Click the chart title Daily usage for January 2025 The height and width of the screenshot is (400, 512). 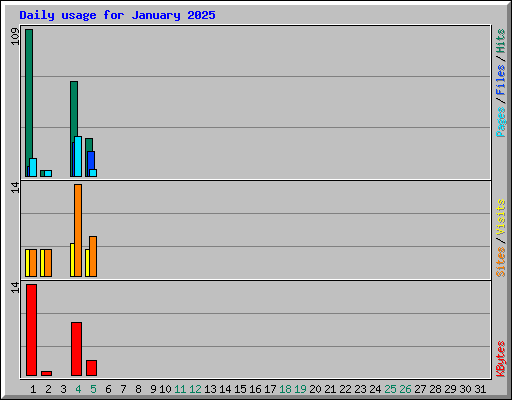(117, 15)
